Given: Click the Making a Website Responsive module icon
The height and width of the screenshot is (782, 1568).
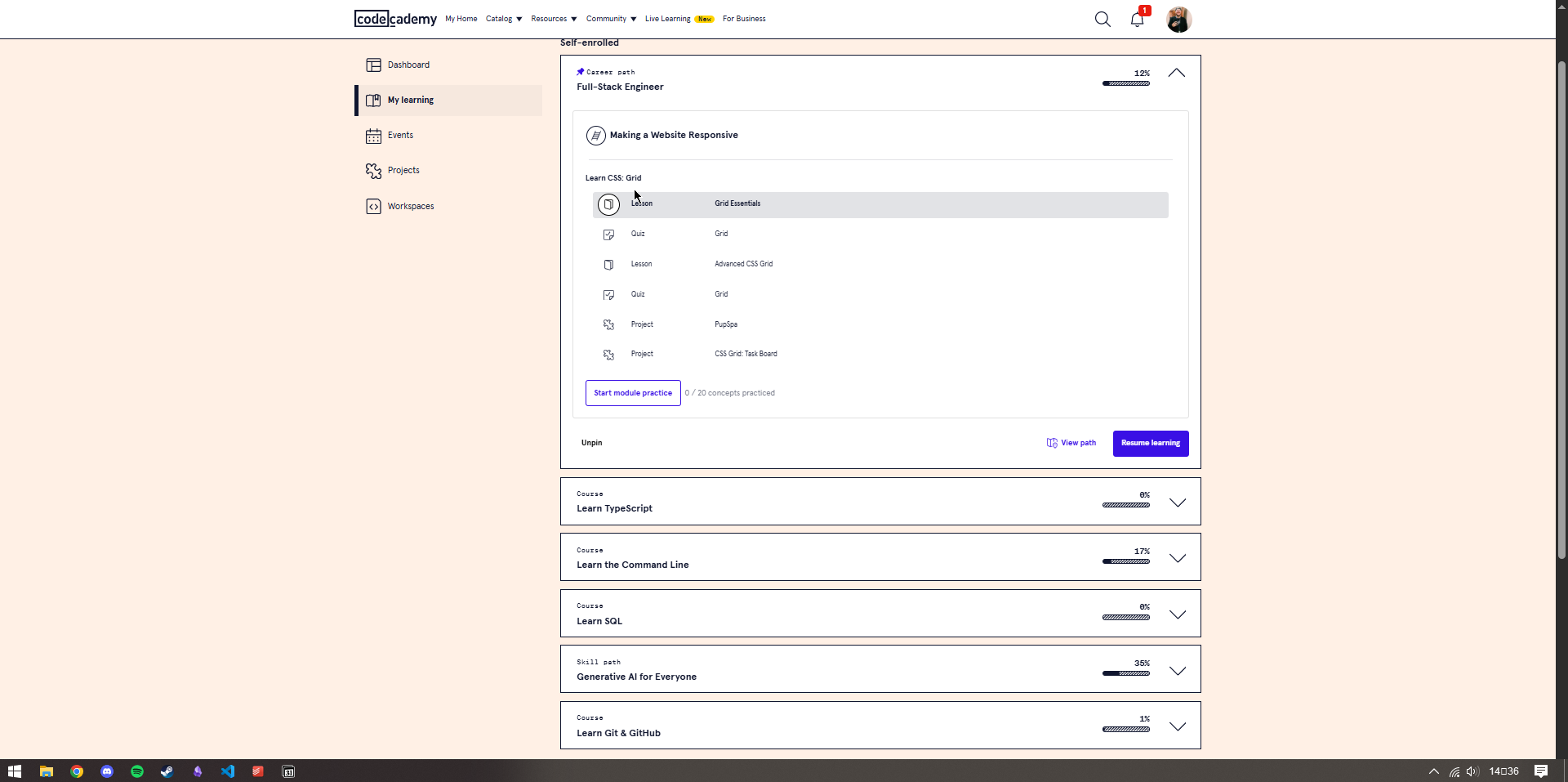Looking at the screenshot, I should pos(596,136).
